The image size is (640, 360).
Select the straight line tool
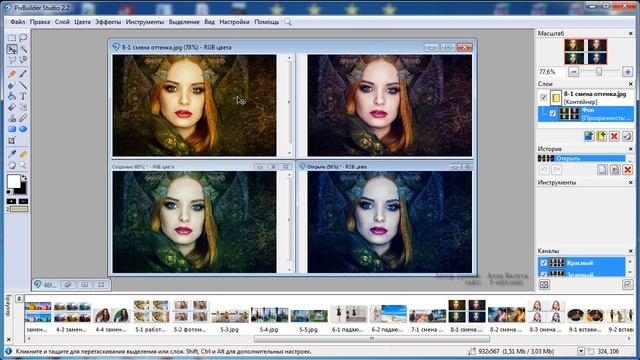[23, 85]
